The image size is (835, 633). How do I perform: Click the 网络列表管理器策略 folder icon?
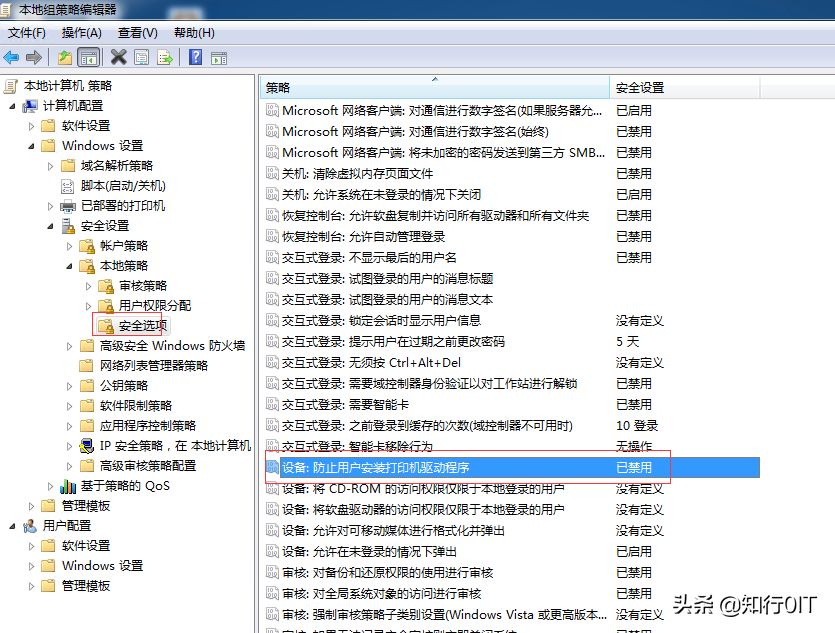coord(87,366)
